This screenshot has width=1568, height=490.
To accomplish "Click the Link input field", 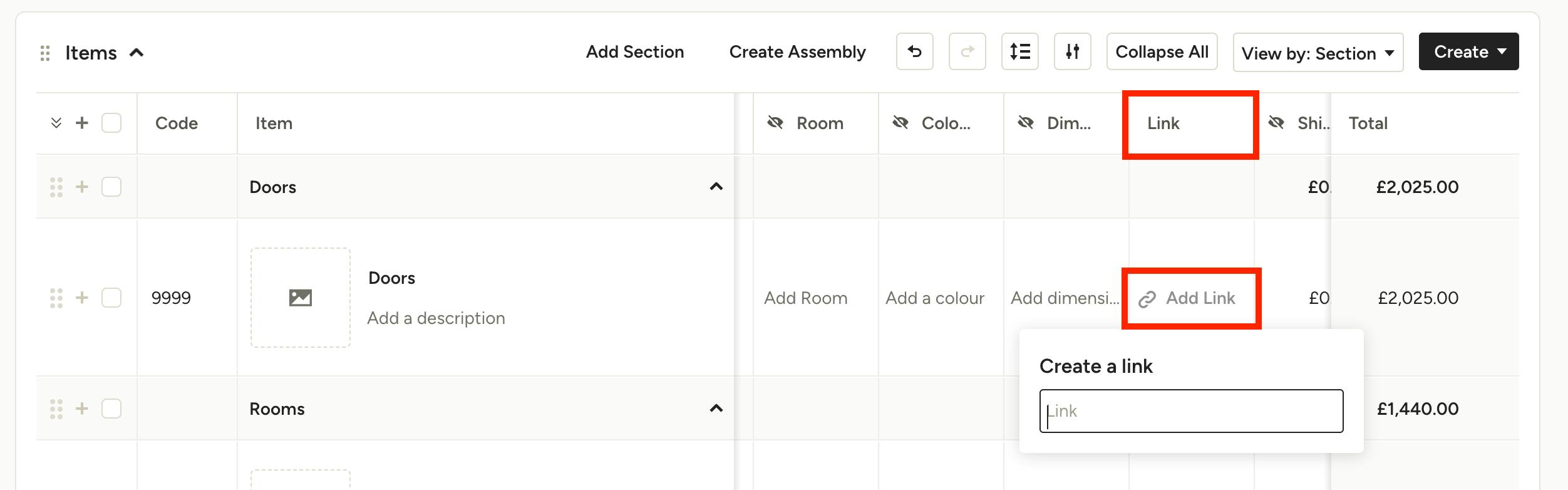I will pyautogui.click(x=1191, y=411).
